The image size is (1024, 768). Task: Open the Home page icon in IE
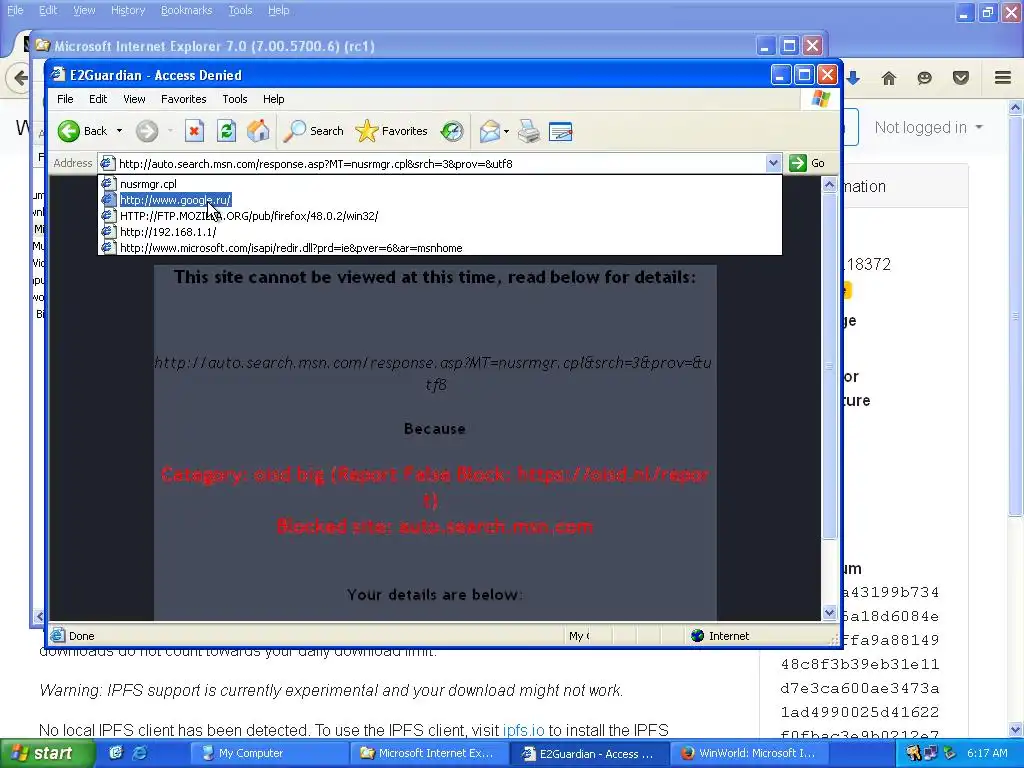point(259,131)
